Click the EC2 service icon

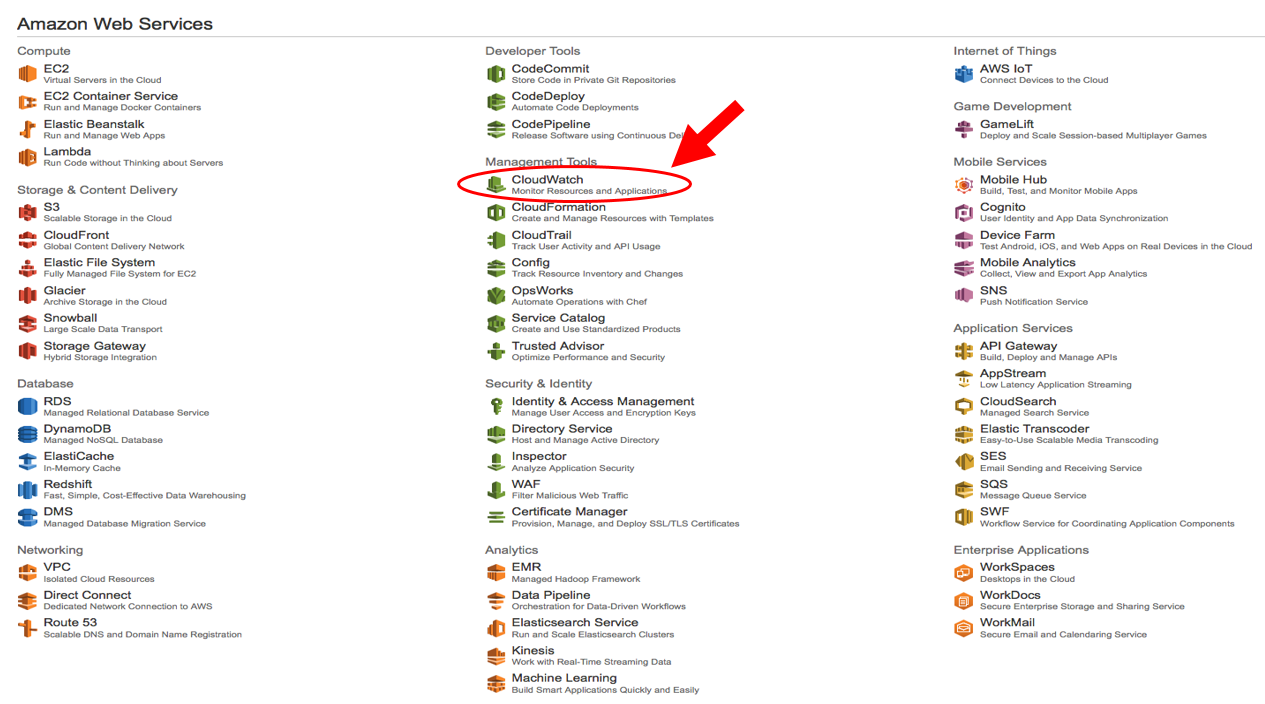tap(27, 74)
